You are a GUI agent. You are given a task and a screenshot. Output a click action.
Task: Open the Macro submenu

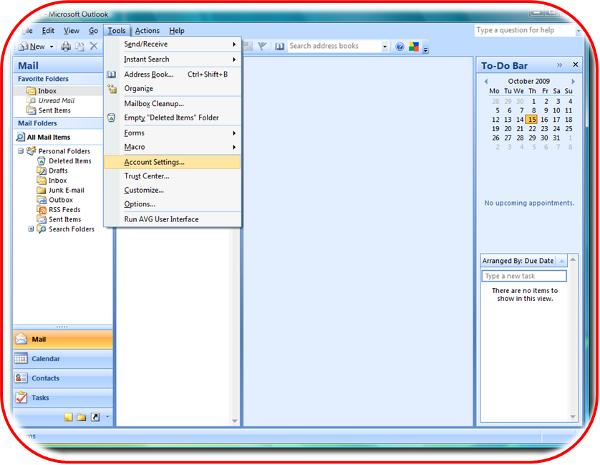[173, 147]
